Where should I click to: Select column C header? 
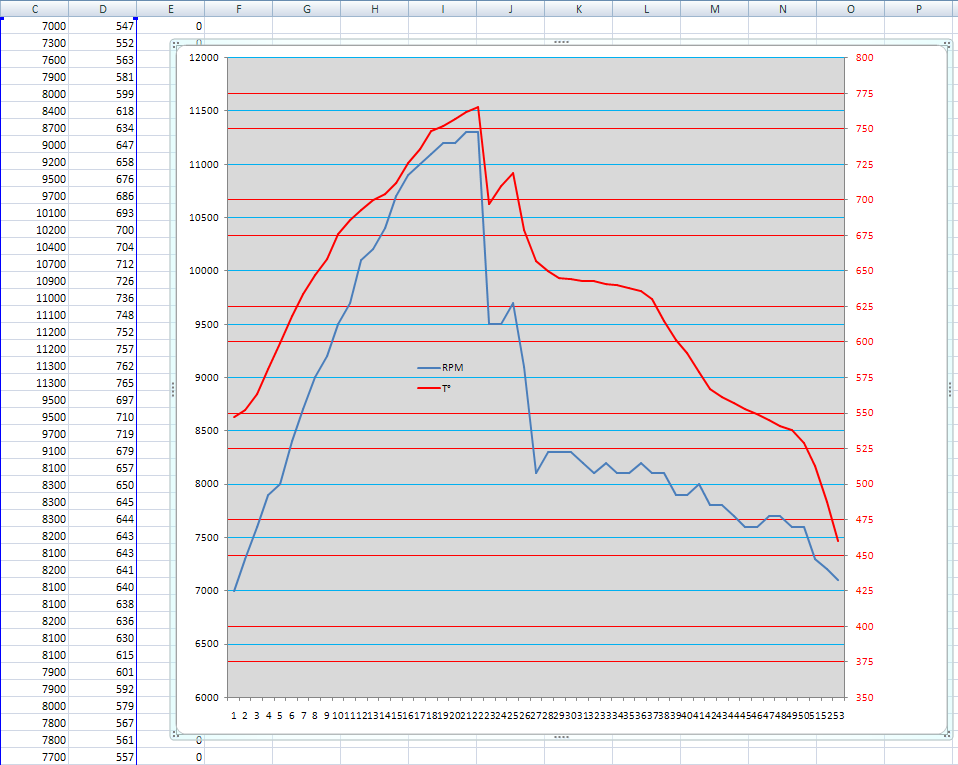click(34, 9)
